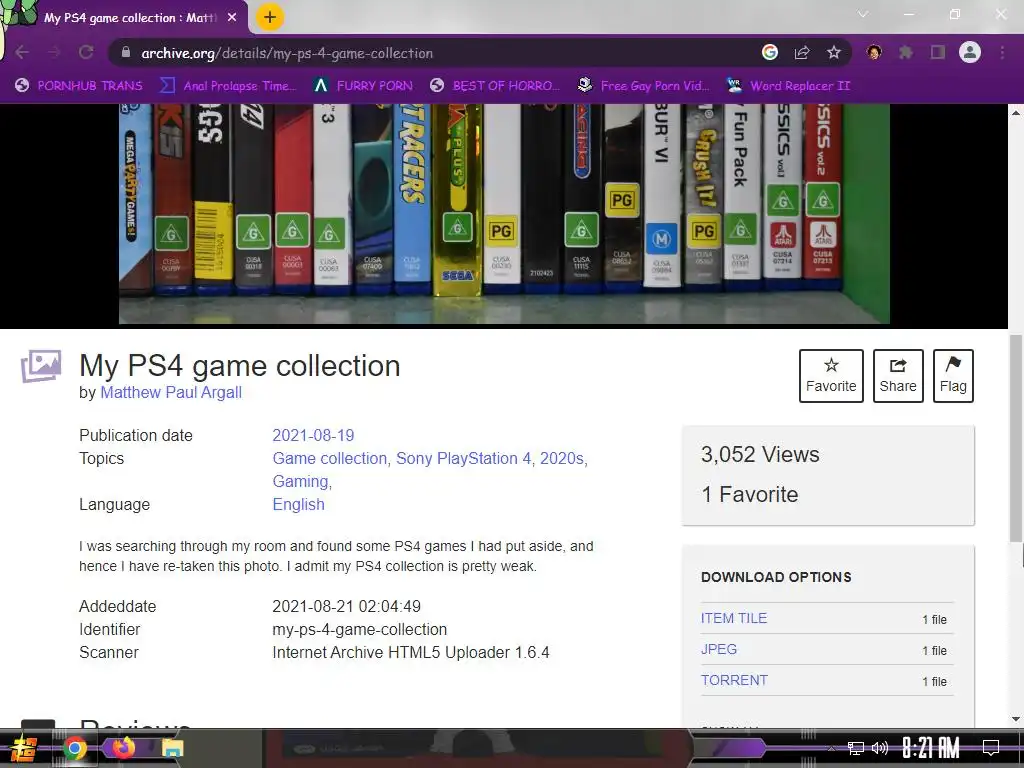
Task: Reload the page with refresh icon
Action: [x=86, y=52]
